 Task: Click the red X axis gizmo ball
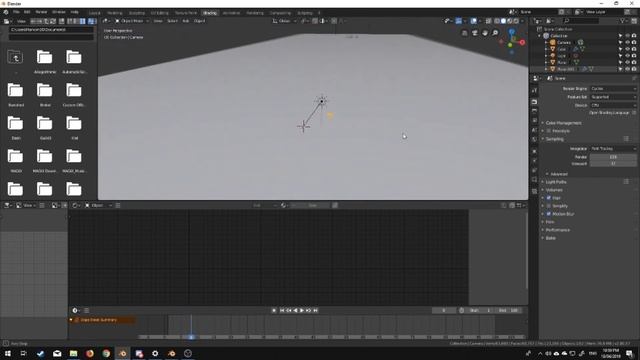point(522,42)
